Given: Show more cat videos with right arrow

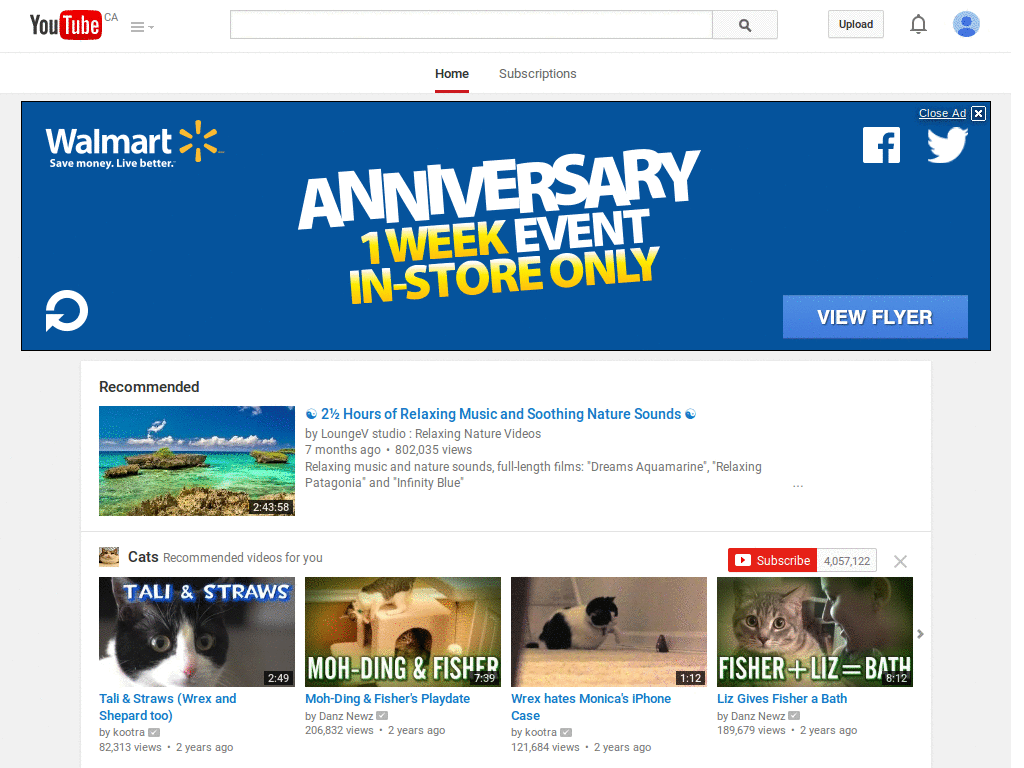Looking at the screenshot, I should tap(920, 633).
